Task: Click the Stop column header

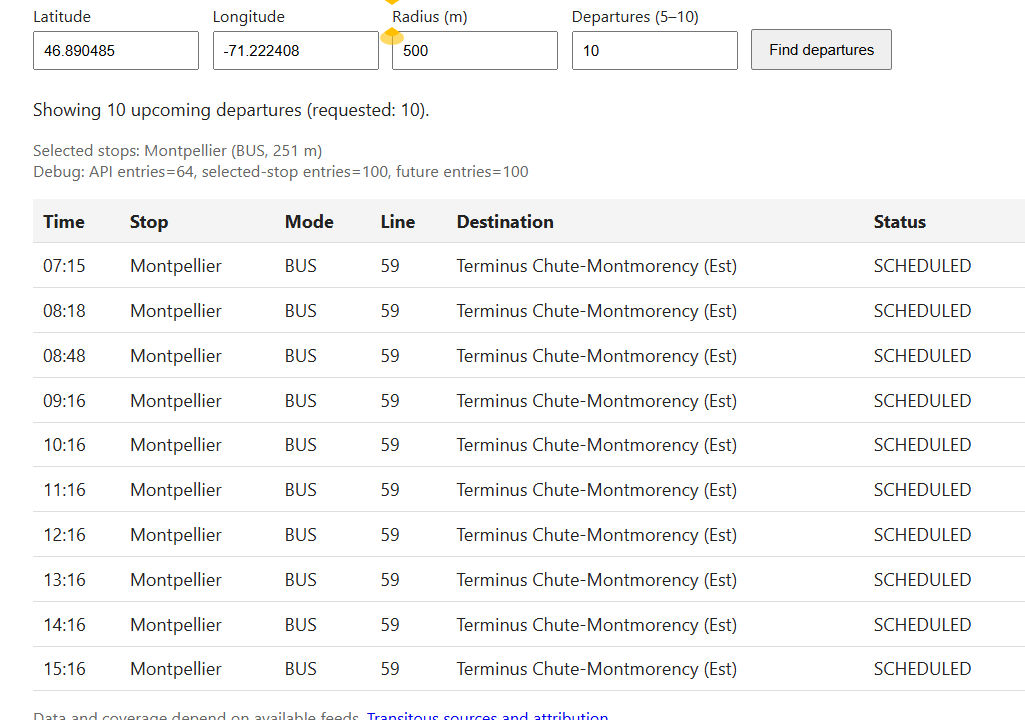Action: [149, 222]
